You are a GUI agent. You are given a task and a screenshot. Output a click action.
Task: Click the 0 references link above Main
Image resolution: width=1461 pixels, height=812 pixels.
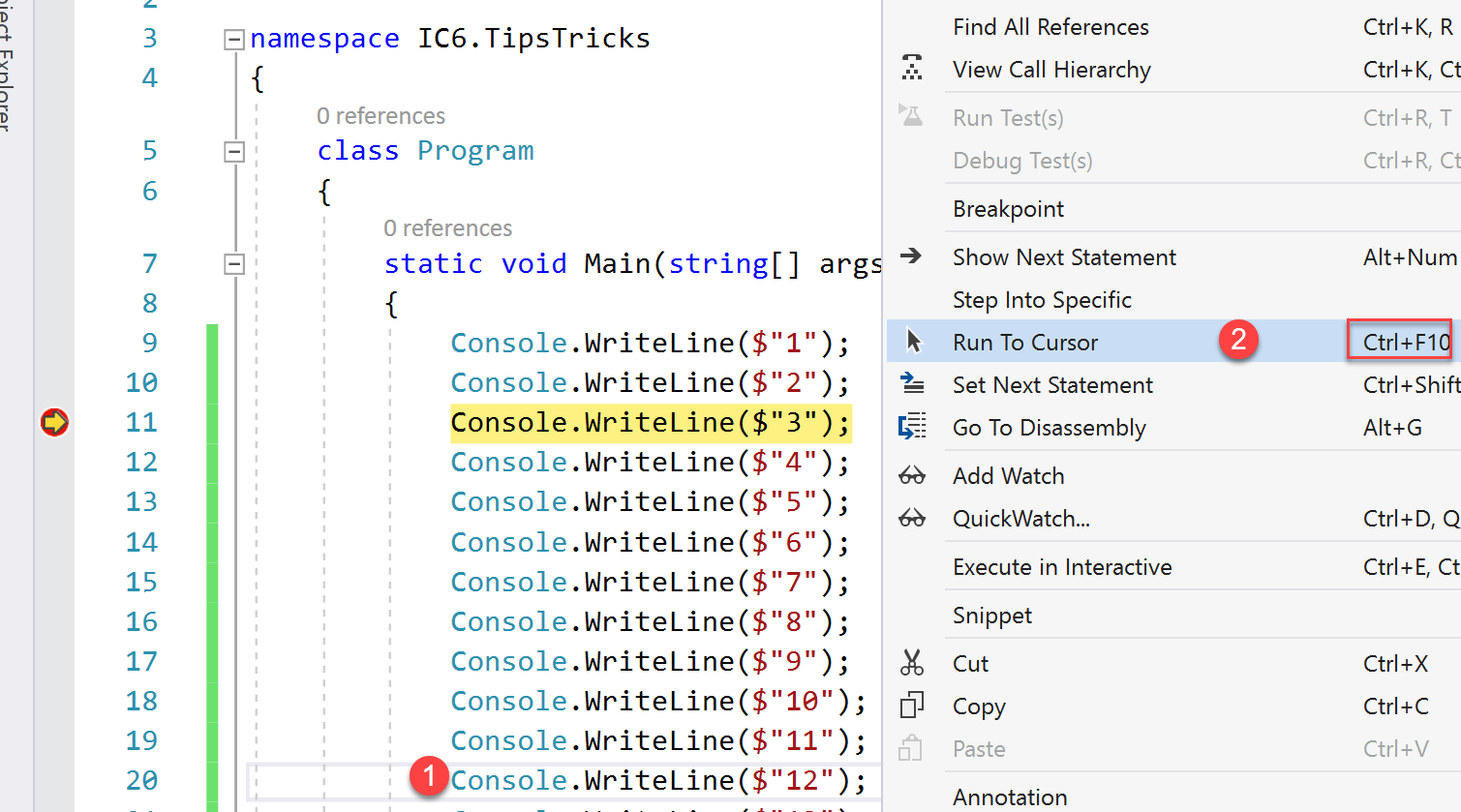click(x=447, y=228)
